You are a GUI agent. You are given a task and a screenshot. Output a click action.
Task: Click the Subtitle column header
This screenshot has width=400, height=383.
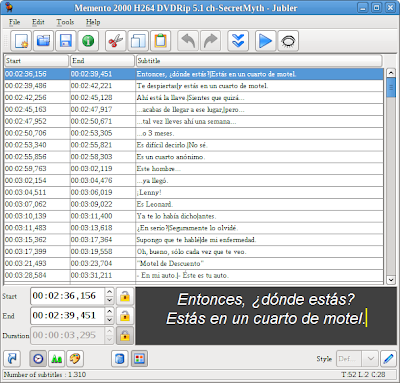tap(259, 61)
